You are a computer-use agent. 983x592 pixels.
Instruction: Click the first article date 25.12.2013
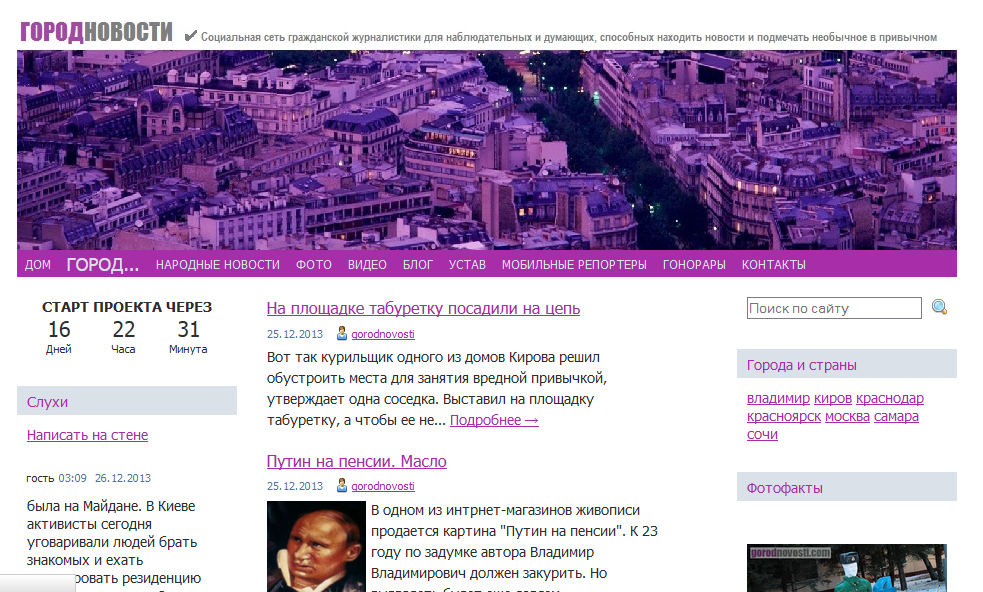point(295,334)
